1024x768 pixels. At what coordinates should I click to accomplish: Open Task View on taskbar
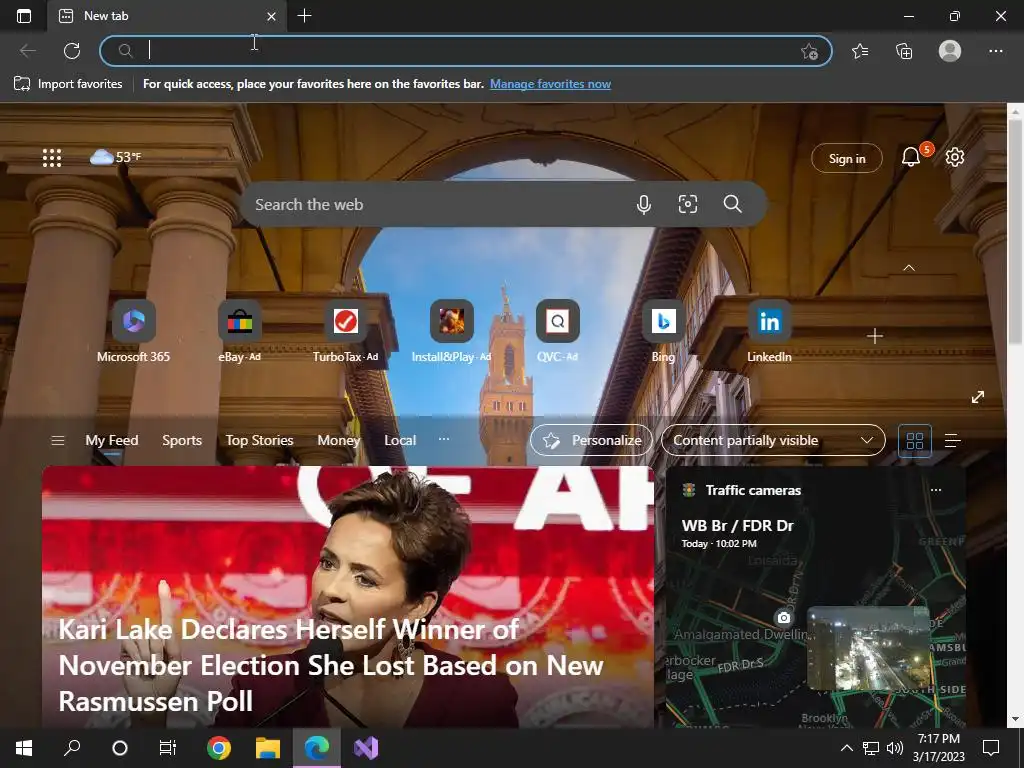(168, 748)
